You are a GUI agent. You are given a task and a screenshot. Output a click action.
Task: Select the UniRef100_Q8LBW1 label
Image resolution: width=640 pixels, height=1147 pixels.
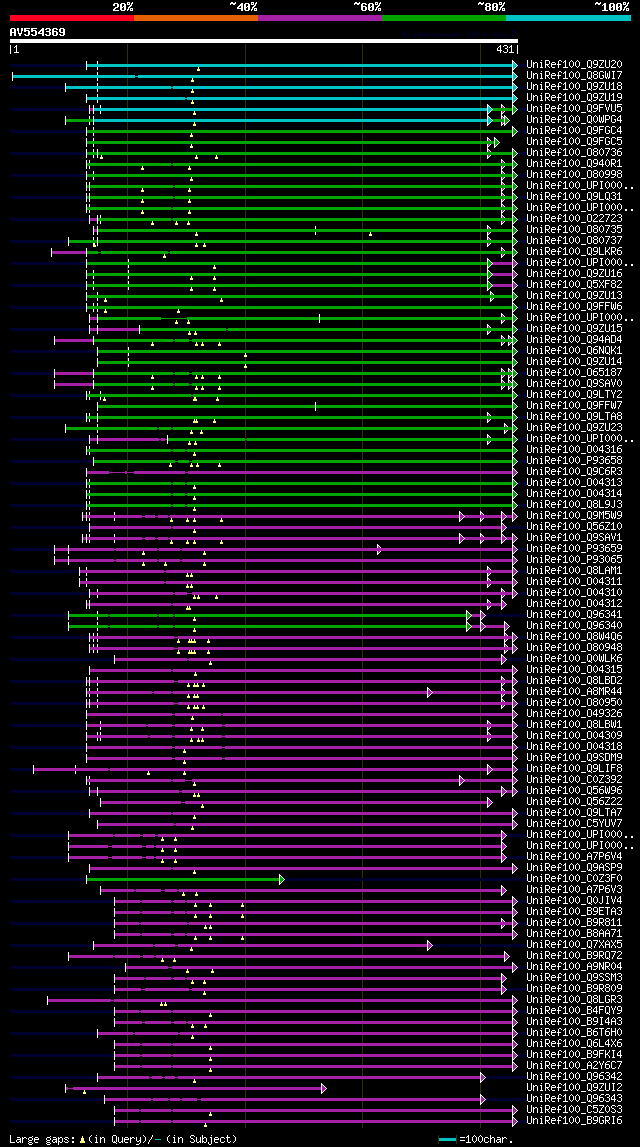[574, 724]
